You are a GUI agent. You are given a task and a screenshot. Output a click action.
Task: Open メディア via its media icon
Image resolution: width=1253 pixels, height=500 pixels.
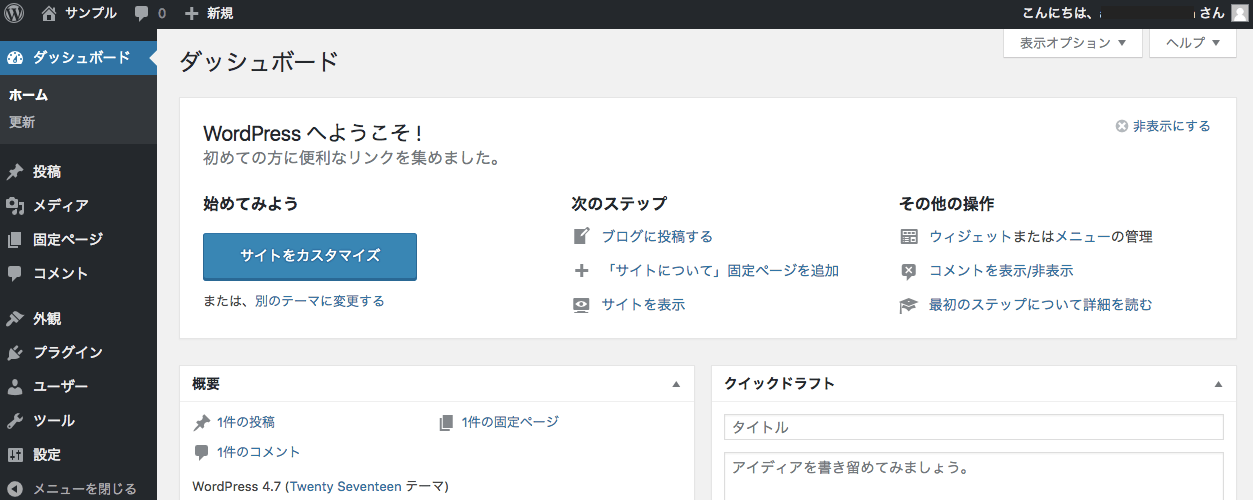click(15, 206)
